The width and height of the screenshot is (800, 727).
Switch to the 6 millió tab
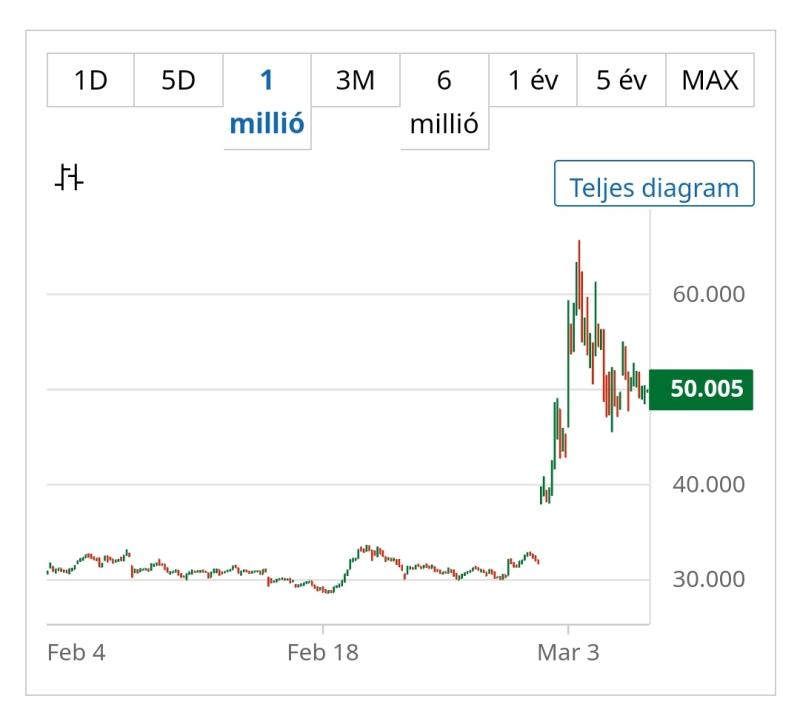(x=444, y=102)
